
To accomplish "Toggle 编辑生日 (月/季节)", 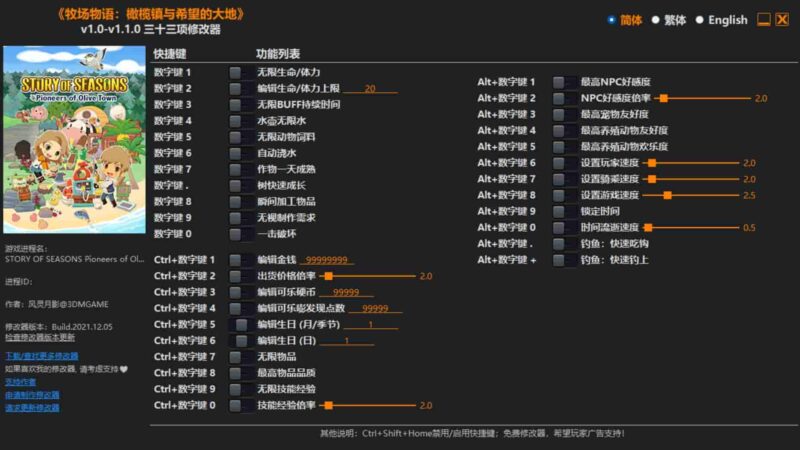I will point(241,325).
